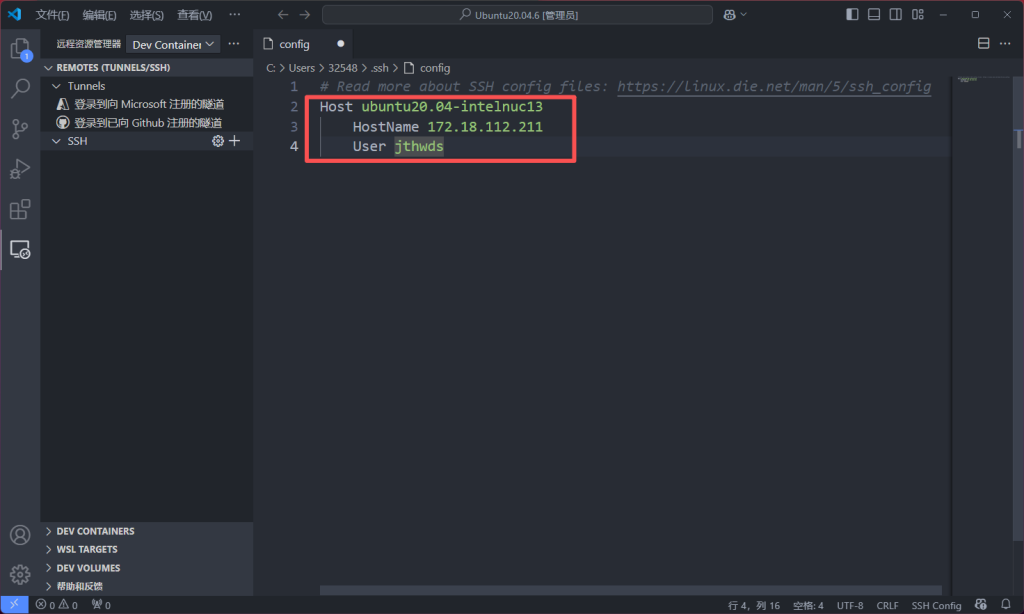
Task: Click the SSH Config language mode button
Action: coord(936,605)
